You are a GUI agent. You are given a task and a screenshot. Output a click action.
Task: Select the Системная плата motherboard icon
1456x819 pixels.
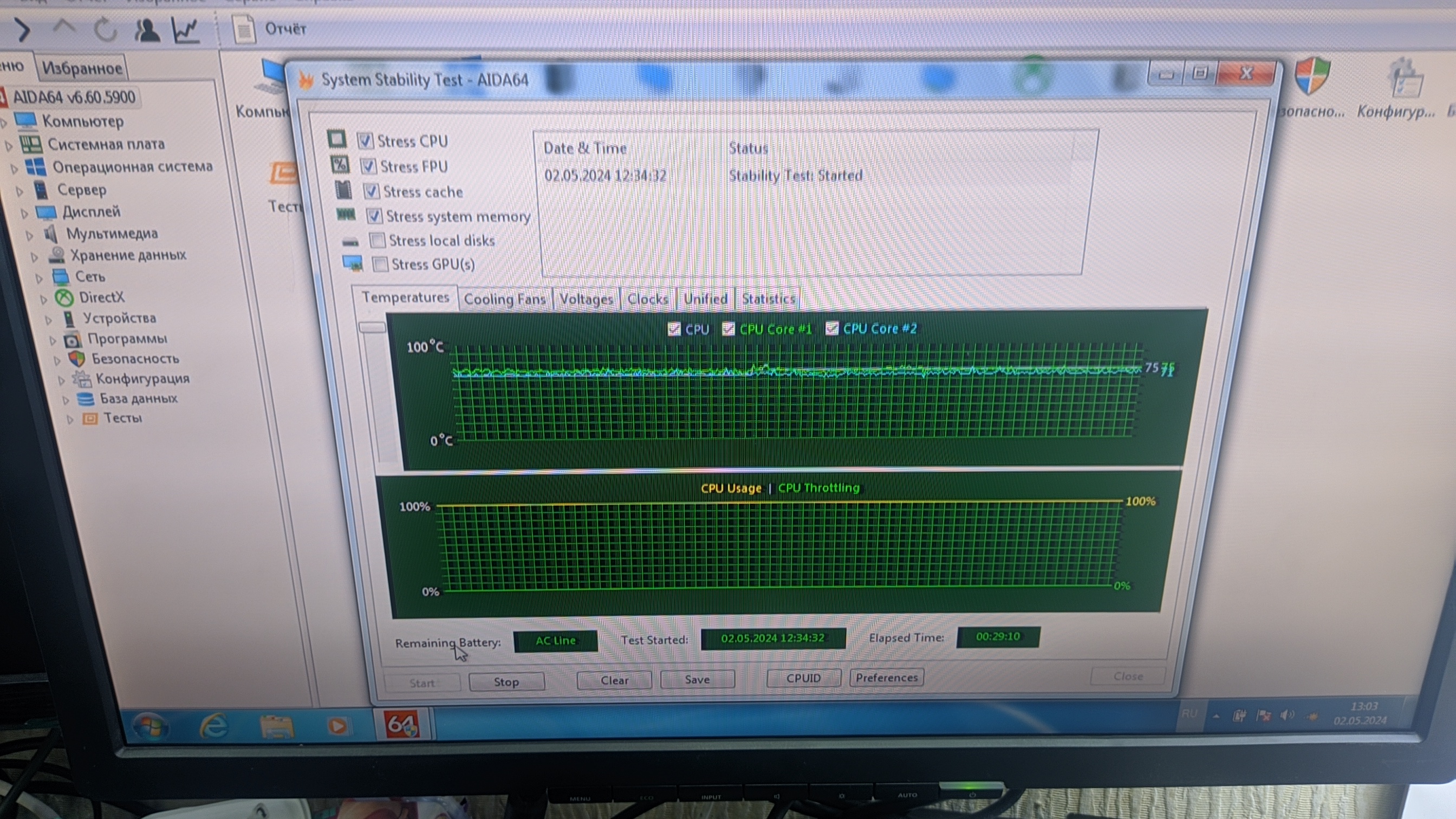(x=31, y=144)
